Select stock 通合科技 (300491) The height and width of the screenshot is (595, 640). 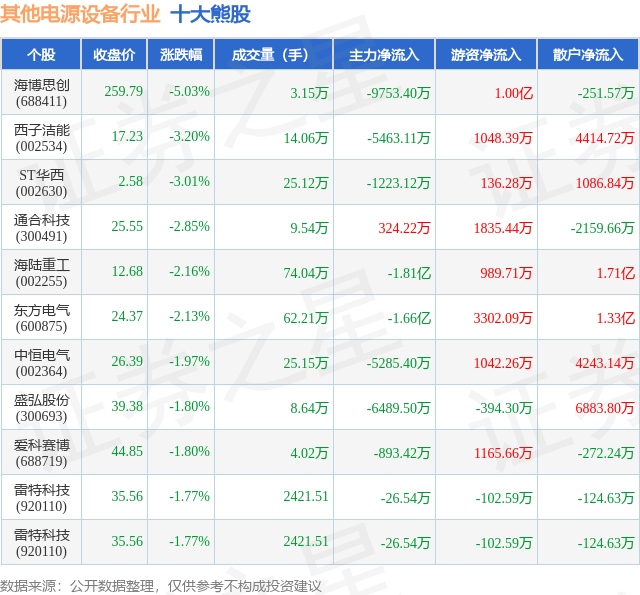(x=41, y=228)
